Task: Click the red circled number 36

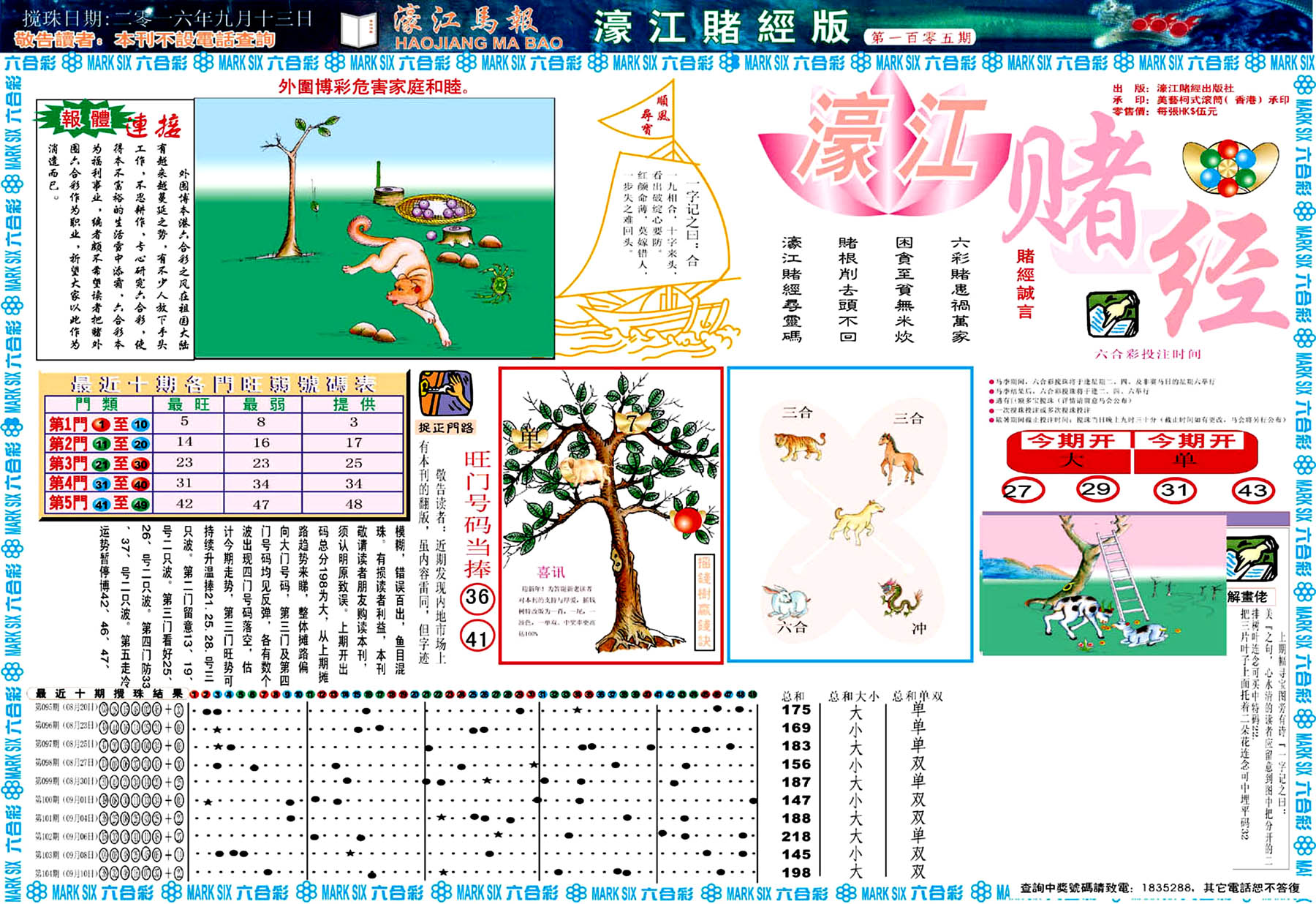Action: point(477,598)
